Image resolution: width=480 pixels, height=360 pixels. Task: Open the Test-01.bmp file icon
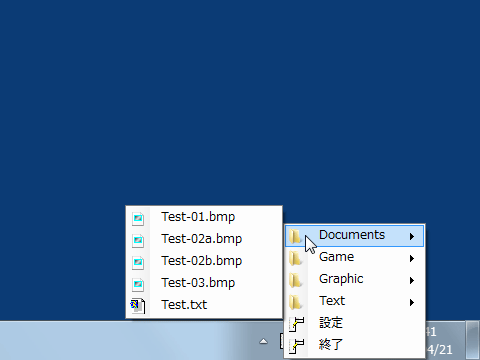pos(138,219)
